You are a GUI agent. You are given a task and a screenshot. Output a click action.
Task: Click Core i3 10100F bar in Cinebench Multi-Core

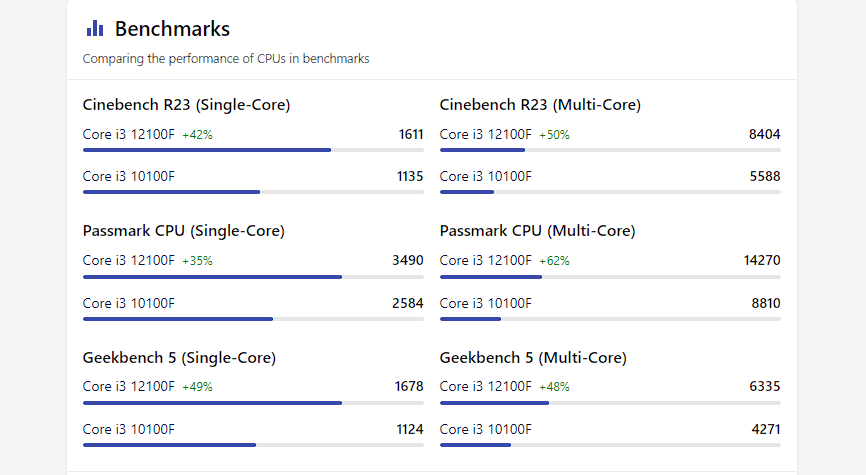467,192
